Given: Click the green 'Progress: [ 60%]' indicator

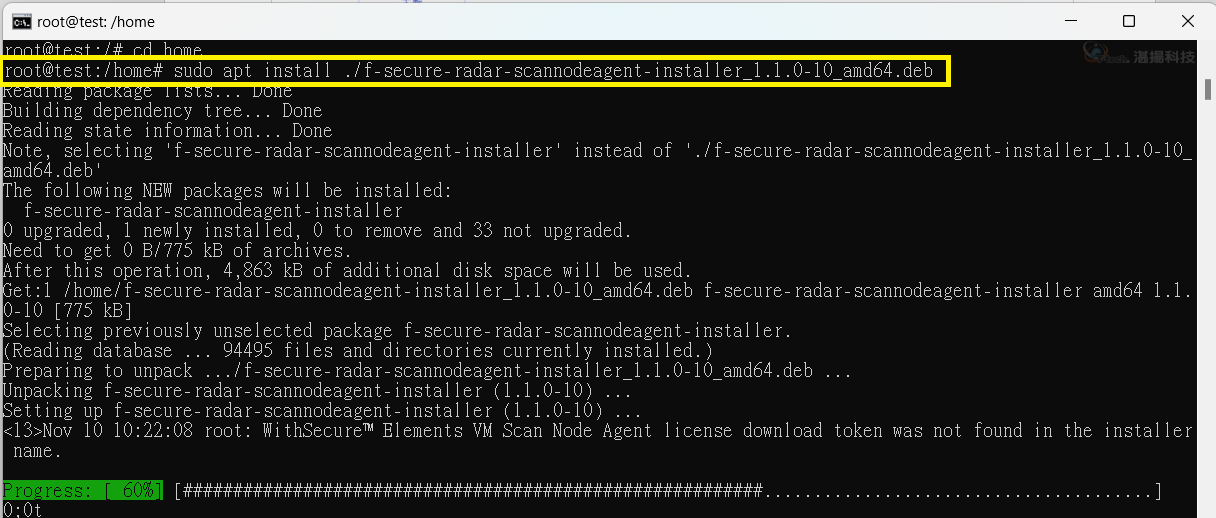Looking at the screenshot, I should point(82,491).
